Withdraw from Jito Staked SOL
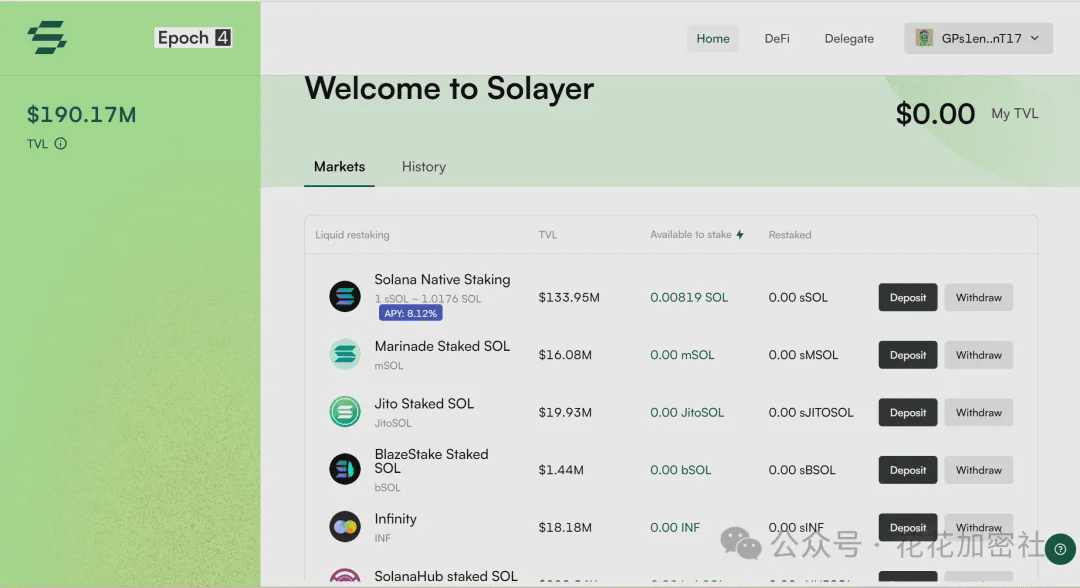The image size is (1080, 588). point(979,412)
